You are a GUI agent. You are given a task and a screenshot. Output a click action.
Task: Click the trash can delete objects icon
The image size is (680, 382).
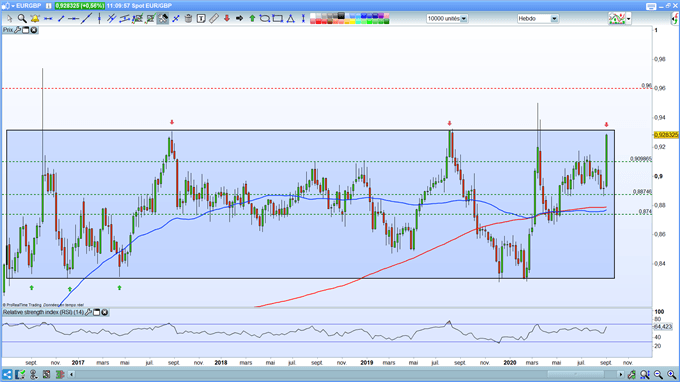click(x=188, y=19)
